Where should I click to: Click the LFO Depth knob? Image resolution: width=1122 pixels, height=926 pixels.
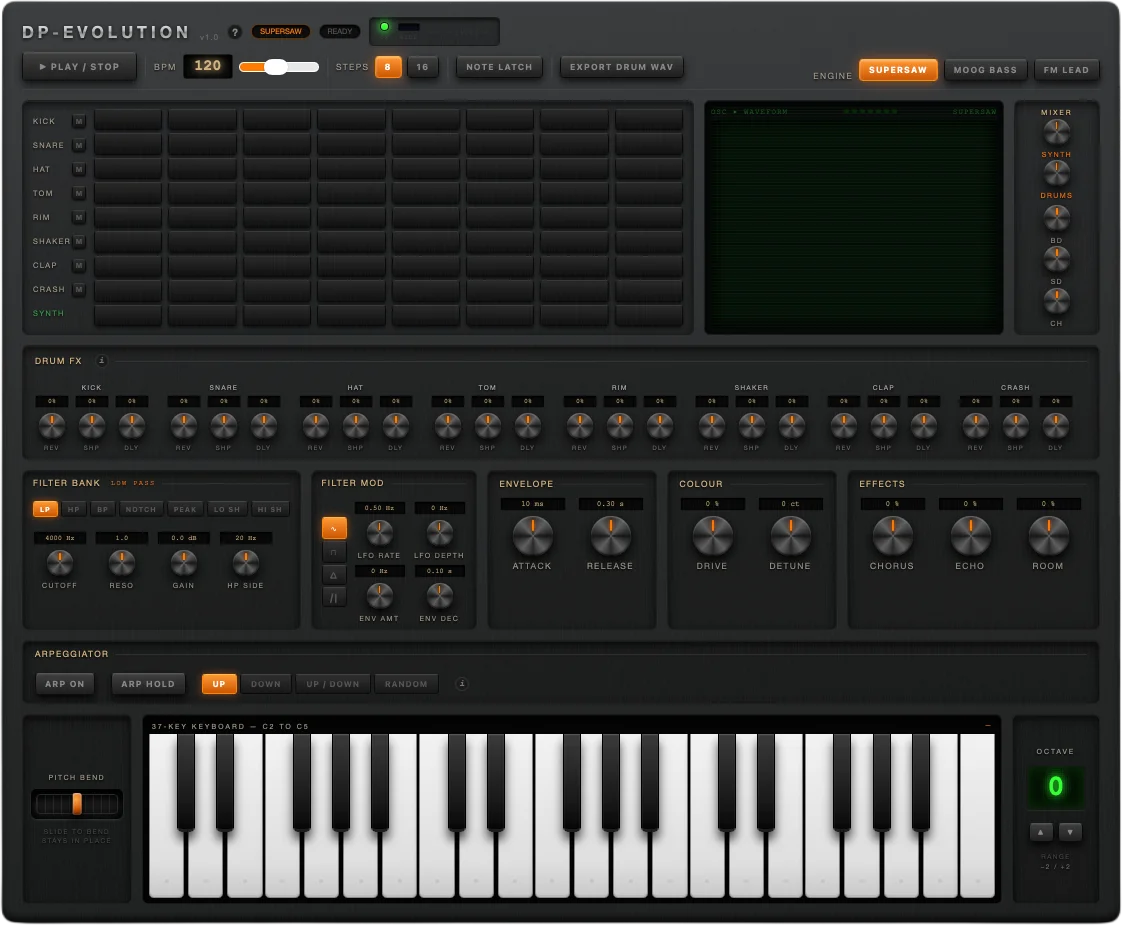(x=439, y=533)
